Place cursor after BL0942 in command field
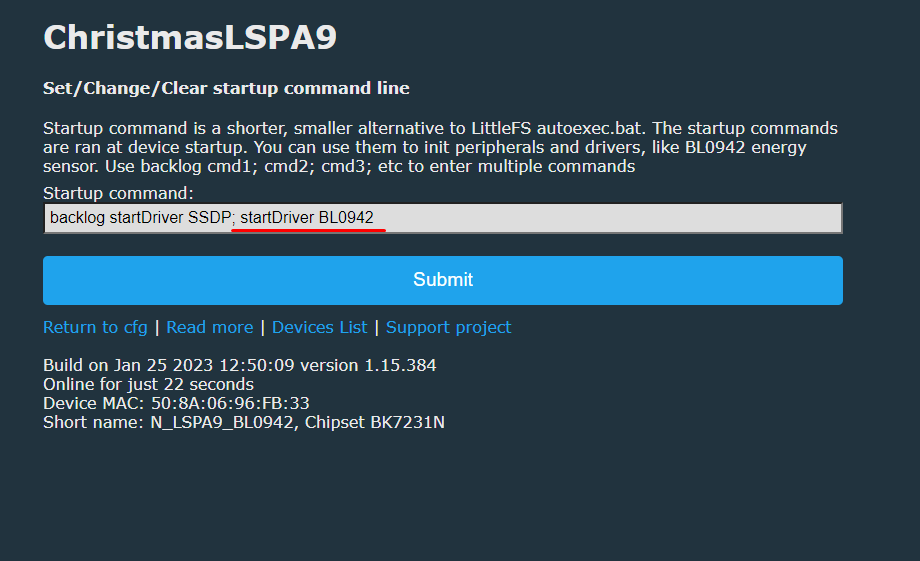The height and width of the screenshot is (561, 920). click(375, 218)
